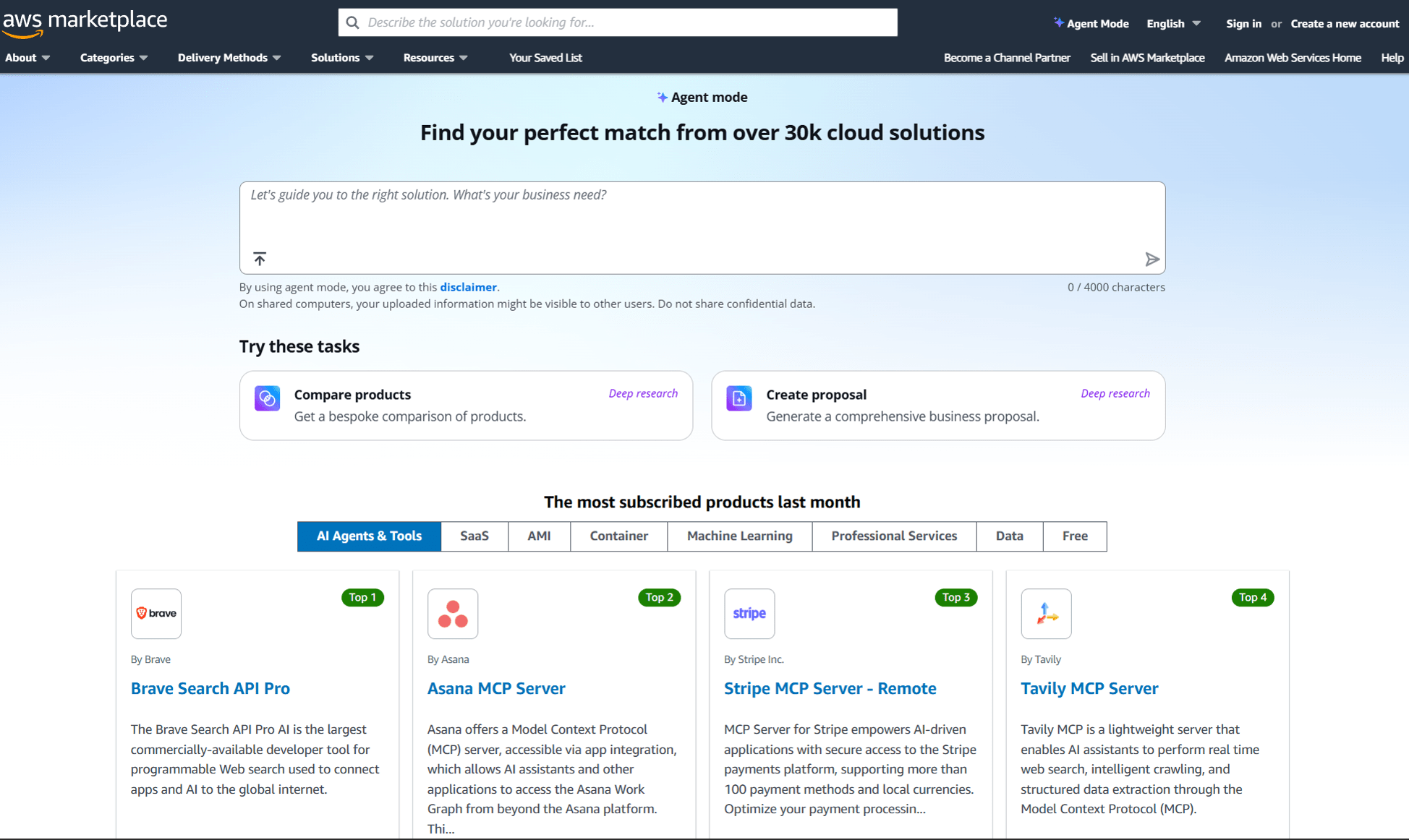Select the Machine Learning tab
This screenshot has height=840, width=1409.
tap(739, 536)
